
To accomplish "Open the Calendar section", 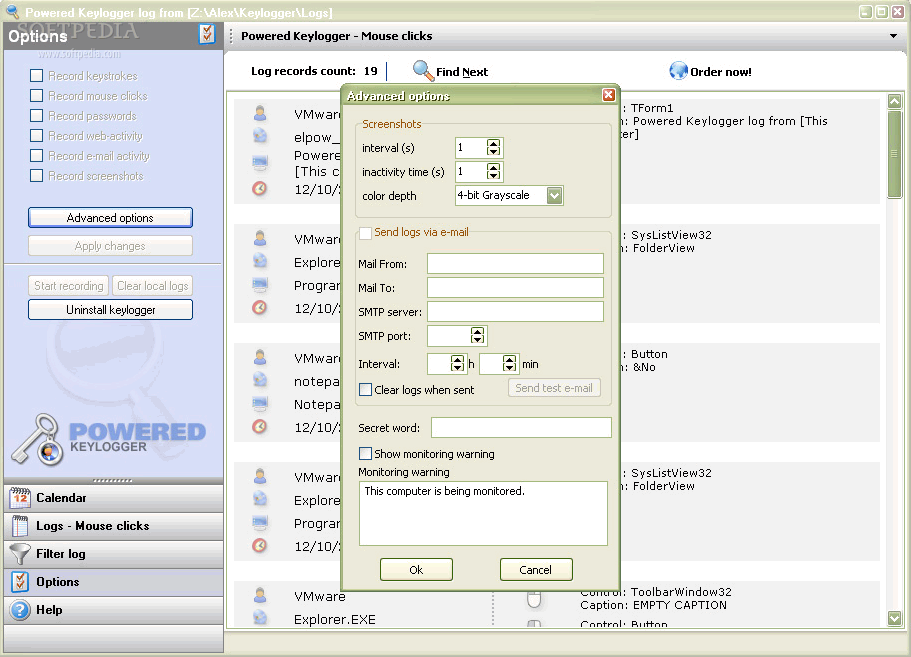I will click(113, 498).
